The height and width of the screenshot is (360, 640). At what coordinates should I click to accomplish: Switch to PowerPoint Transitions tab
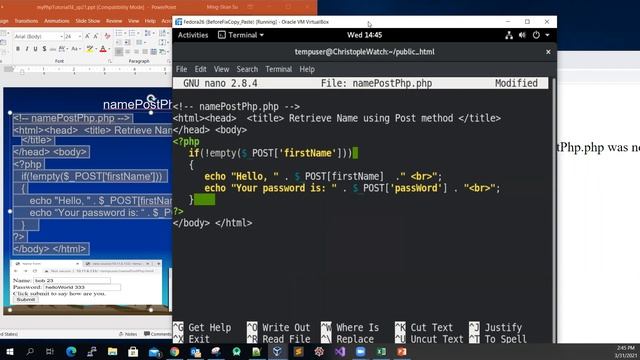coord(26,21)
